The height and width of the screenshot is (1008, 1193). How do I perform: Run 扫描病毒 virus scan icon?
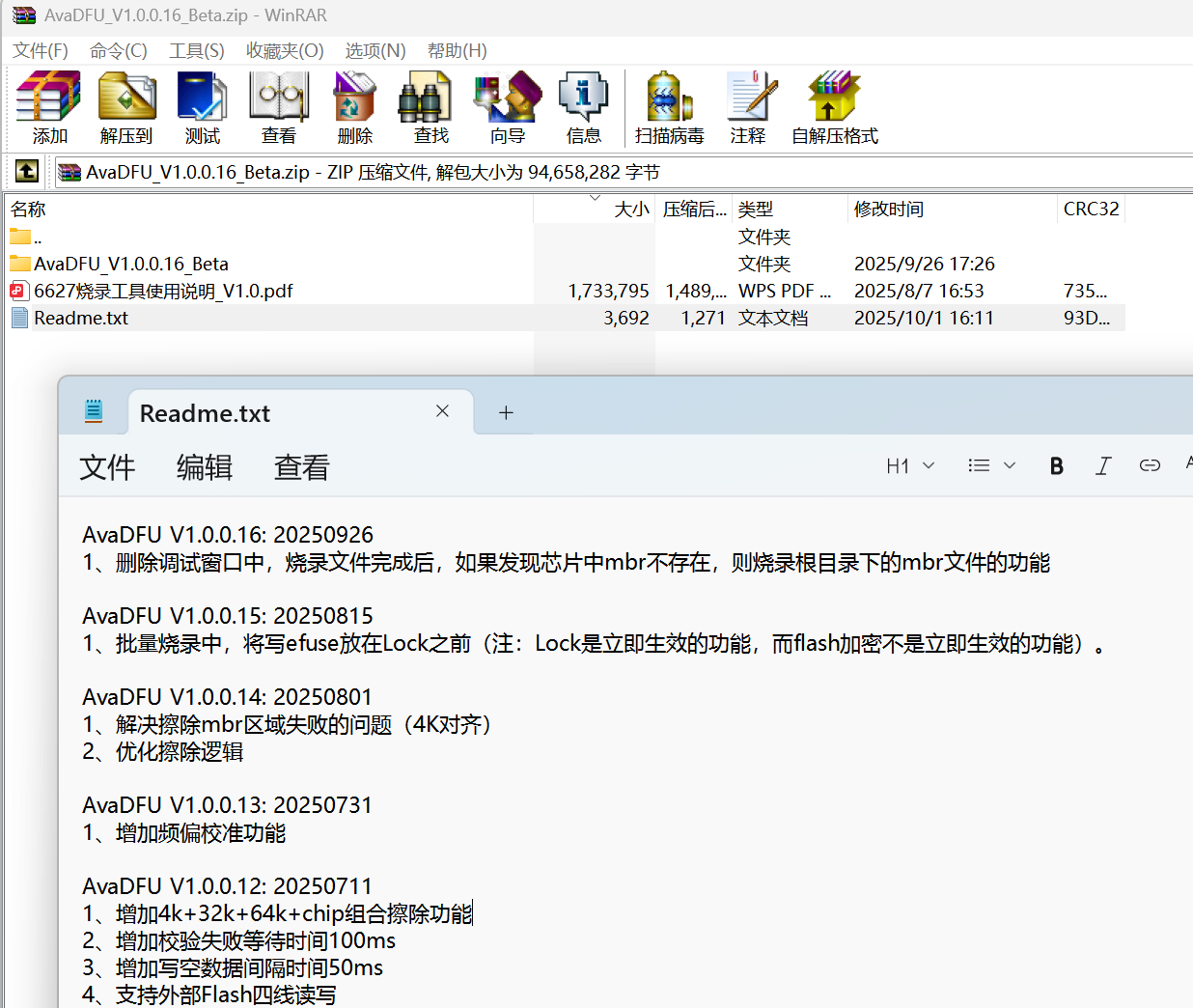pyautogui.click(x=669, y=107)
